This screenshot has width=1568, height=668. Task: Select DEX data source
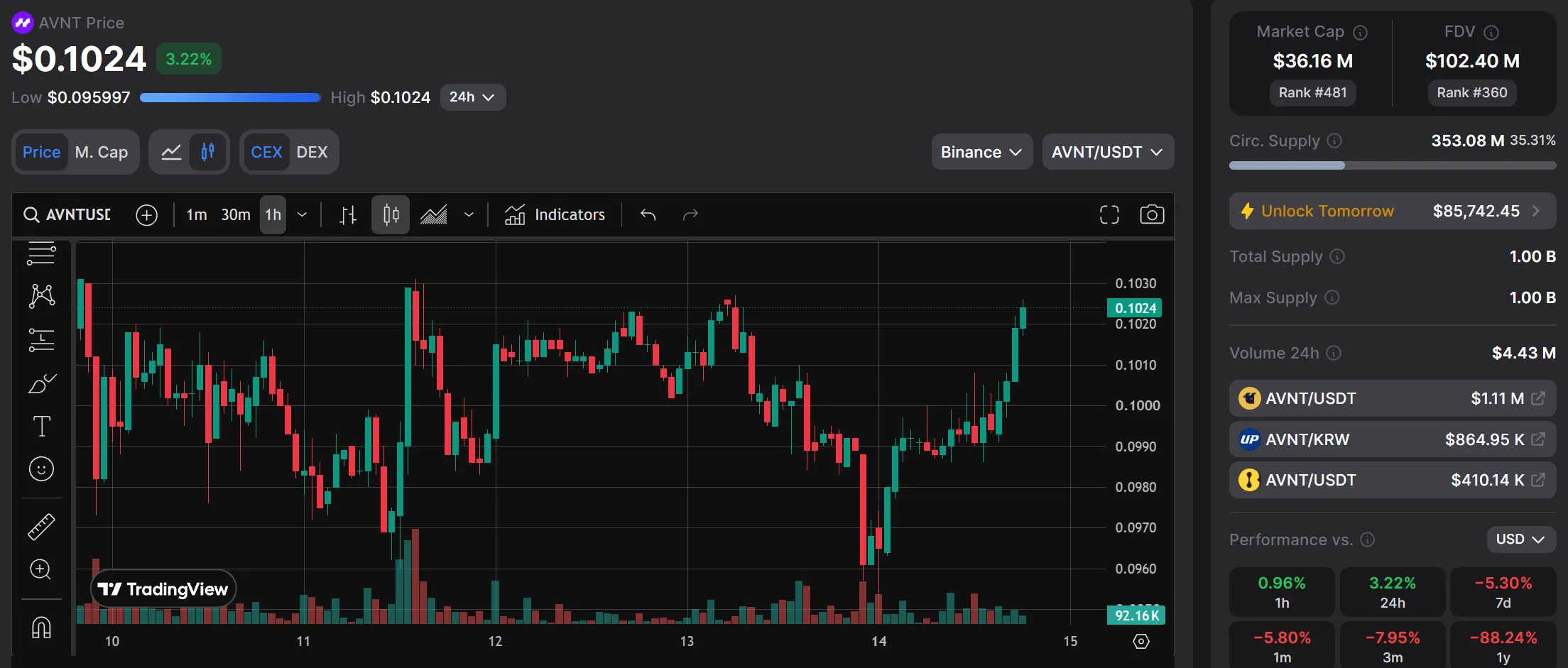click(312, 152)
